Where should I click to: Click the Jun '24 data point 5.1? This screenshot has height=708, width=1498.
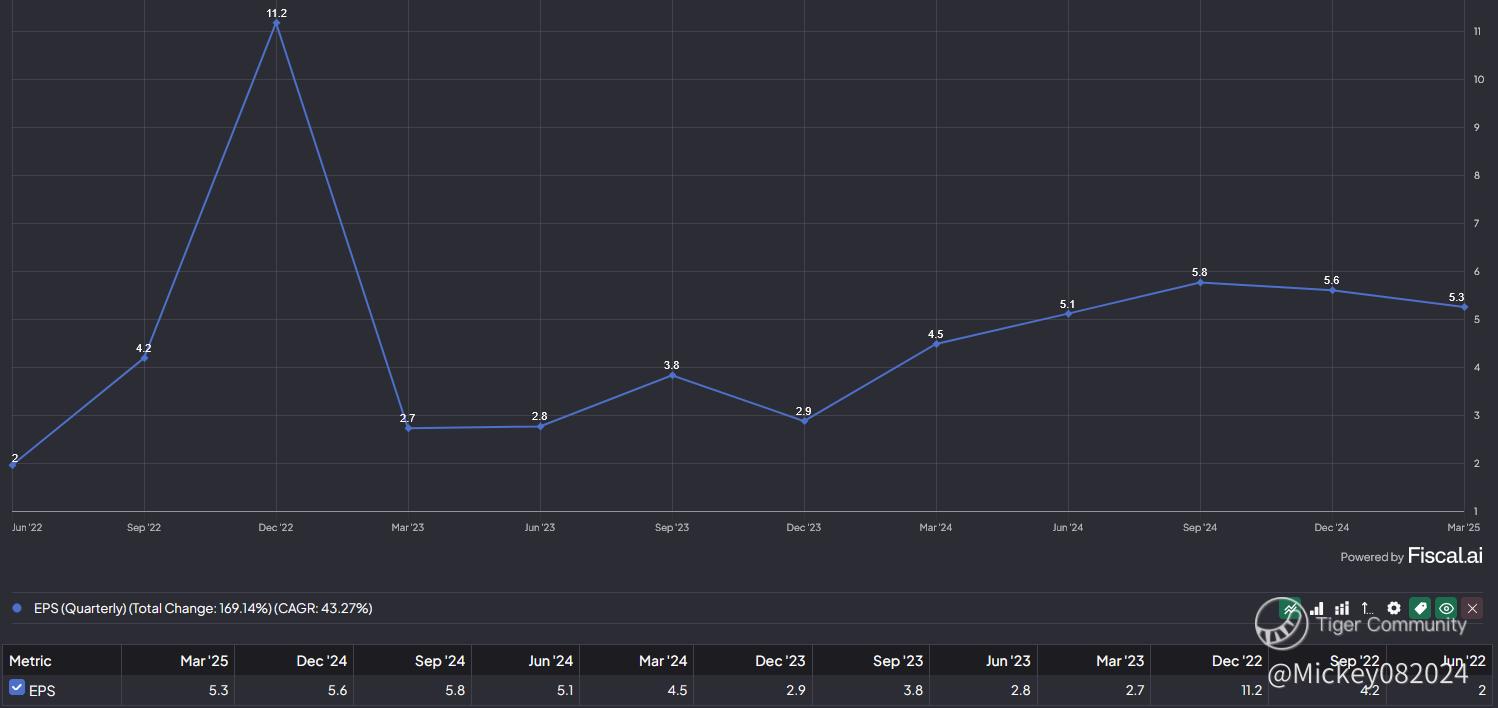(1068, 314)
